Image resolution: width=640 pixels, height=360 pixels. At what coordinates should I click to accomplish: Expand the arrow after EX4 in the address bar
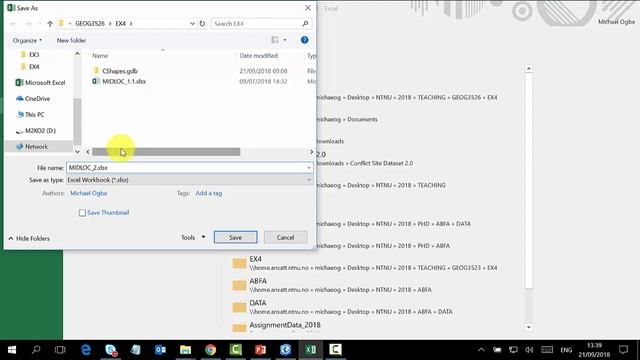coord(131,24)
